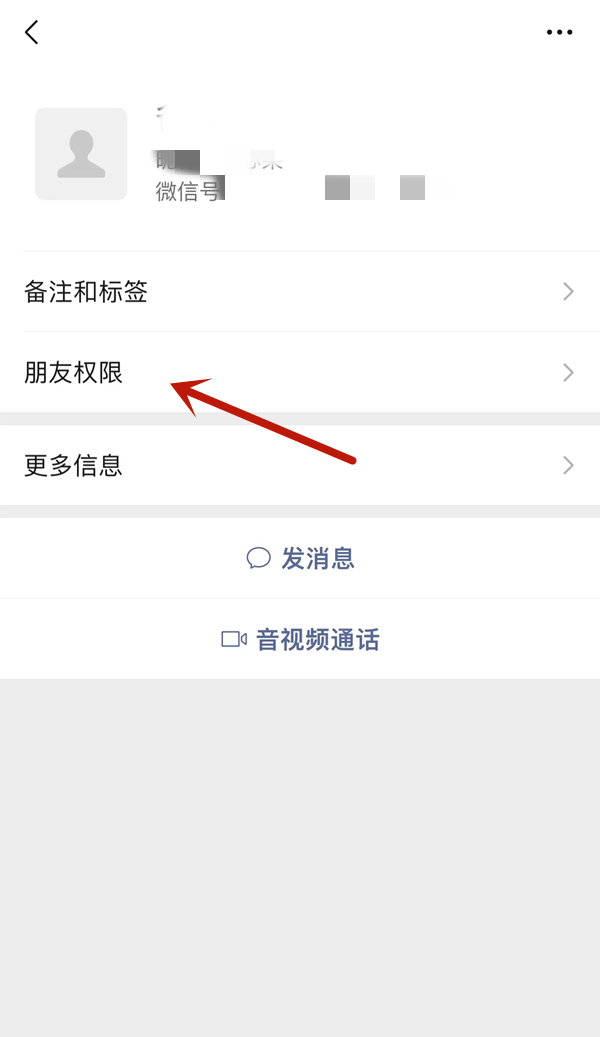
Task: Click the video camera icon beside 音视频通话
Action: click(234, 639)
